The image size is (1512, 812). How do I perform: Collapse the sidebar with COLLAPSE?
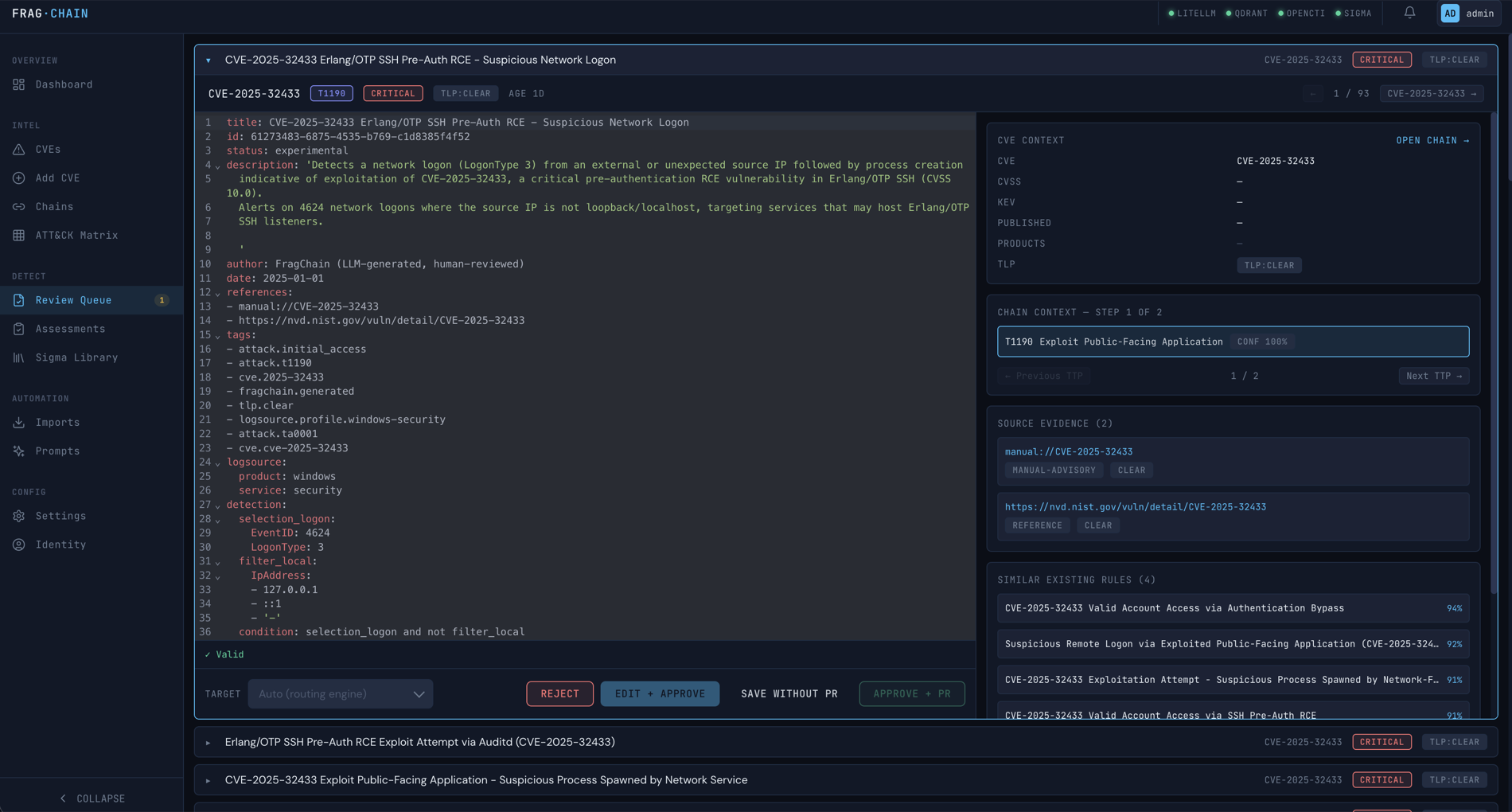[x=92, y=798]
